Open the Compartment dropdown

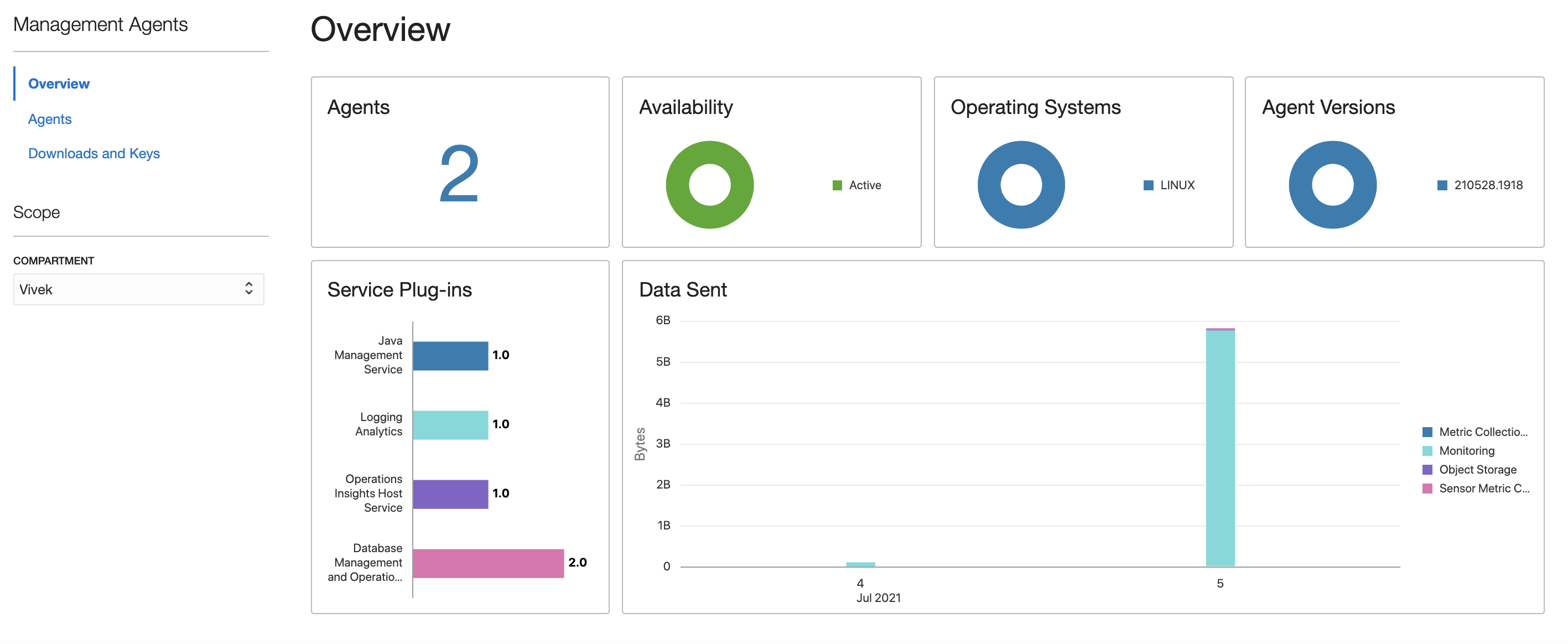[138, 289]
